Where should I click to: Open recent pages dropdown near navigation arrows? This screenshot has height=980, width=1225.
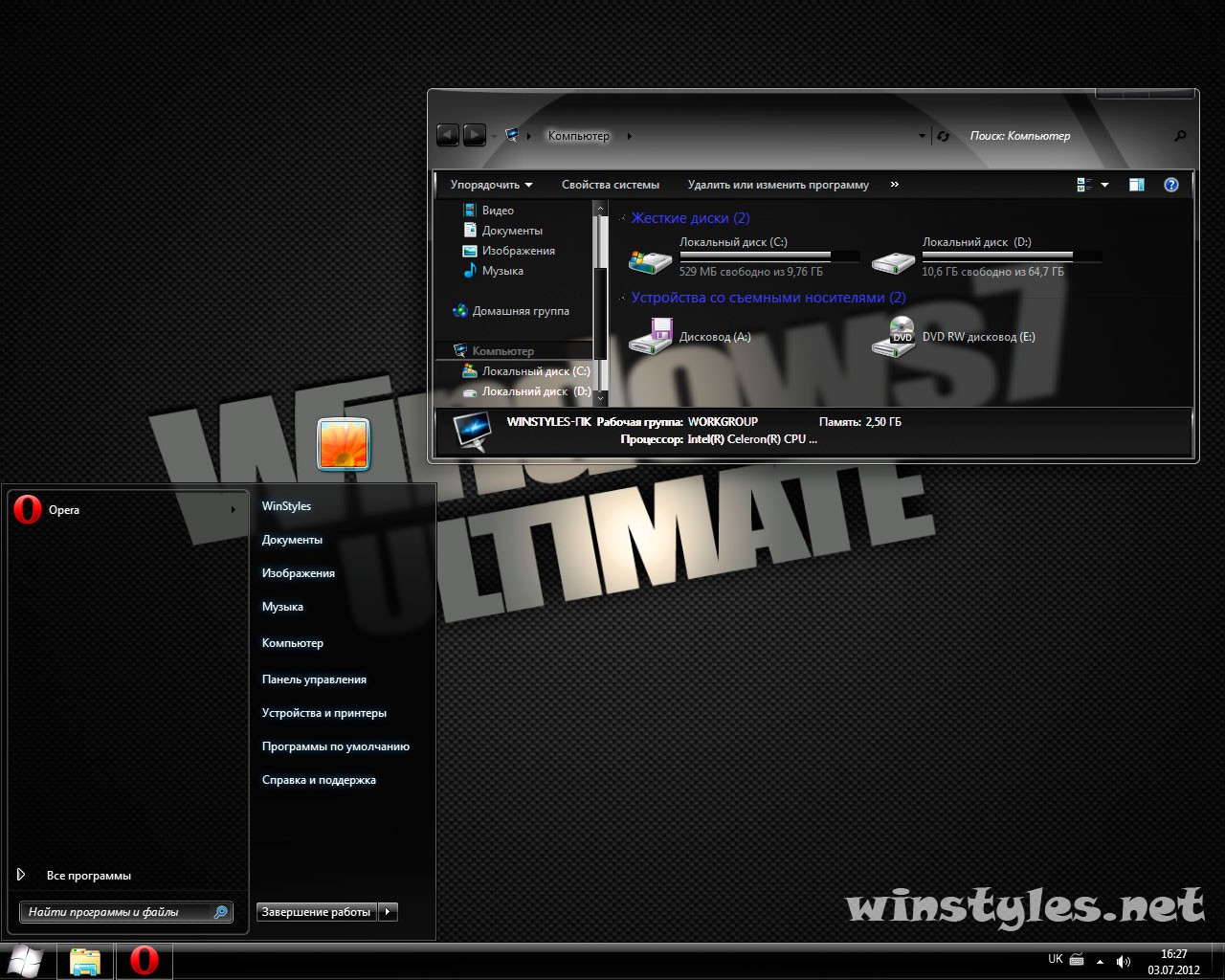tap(494, 136)
